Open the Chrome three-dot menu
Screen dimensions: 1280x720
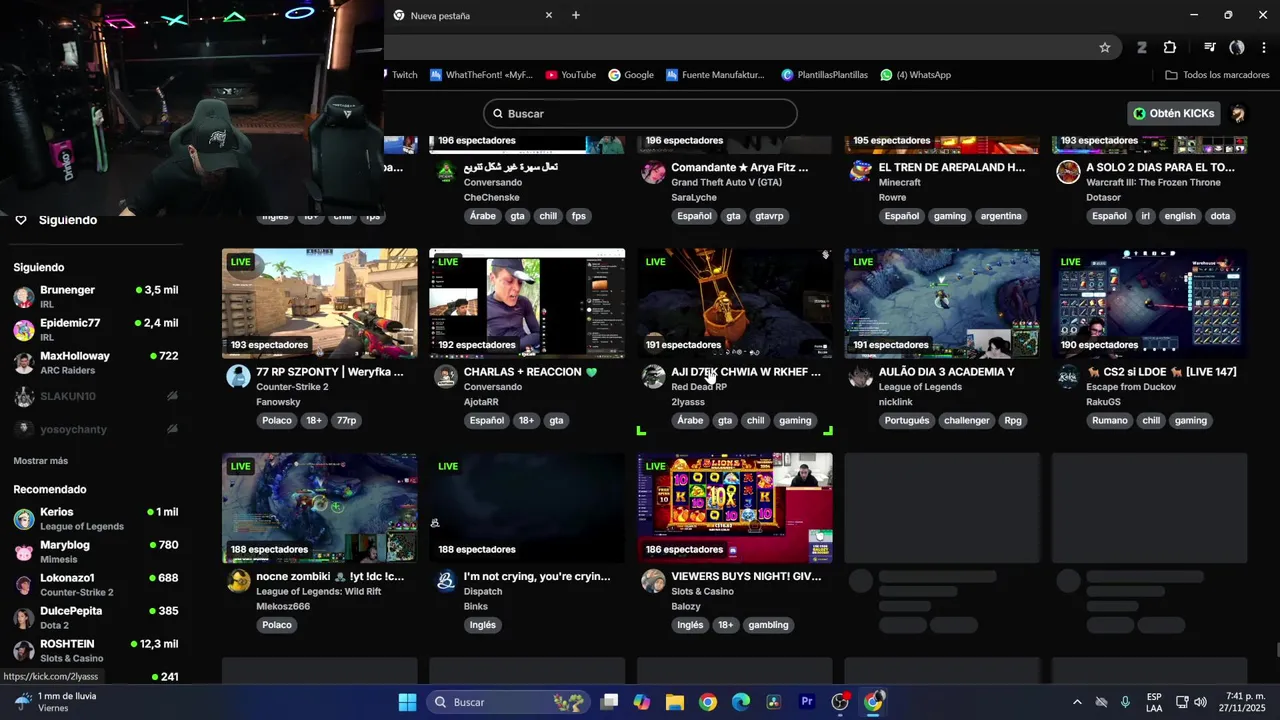tap(1264, 47)
